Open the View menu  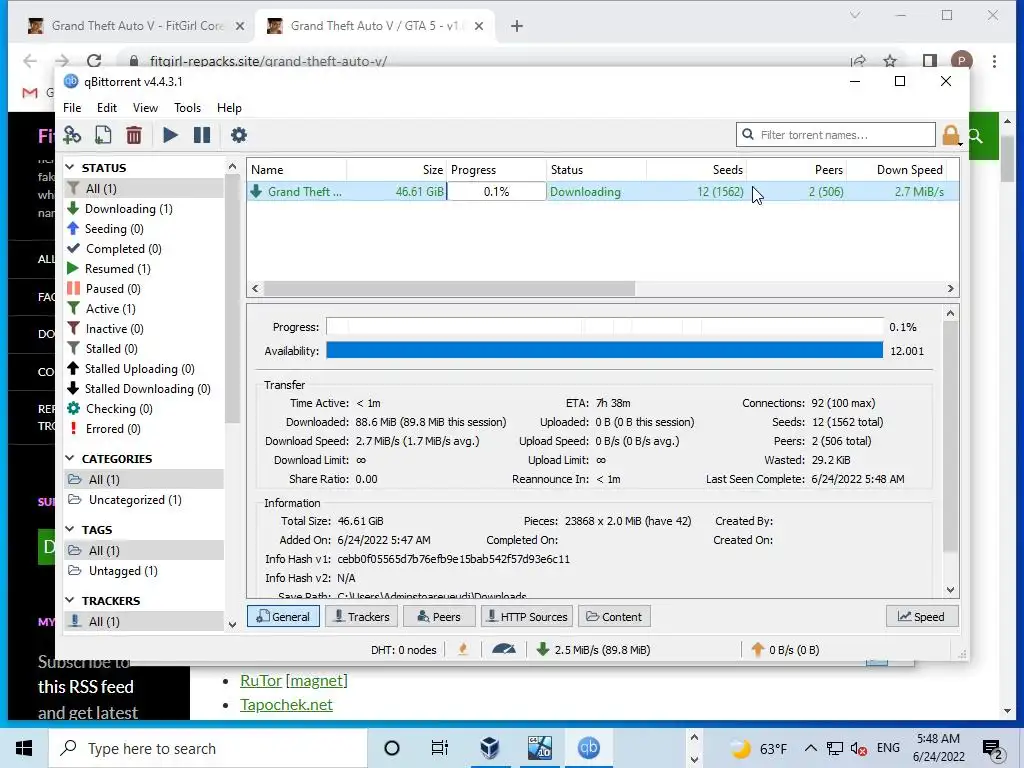click(145, 108)
